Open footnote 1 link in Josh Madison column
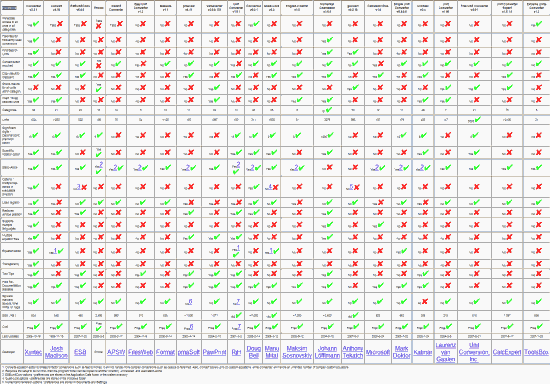Viewport: 550px width, 384px height. 55,250
